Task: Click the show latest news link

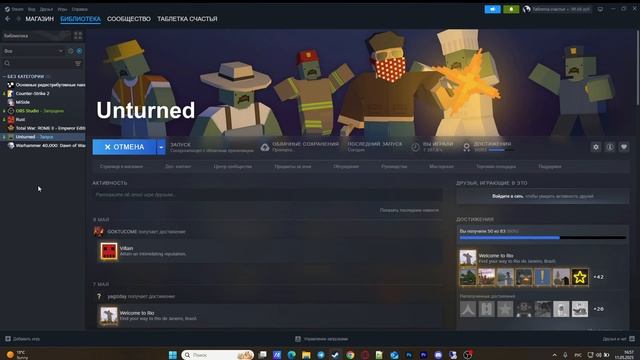Action: click(409, 210)
